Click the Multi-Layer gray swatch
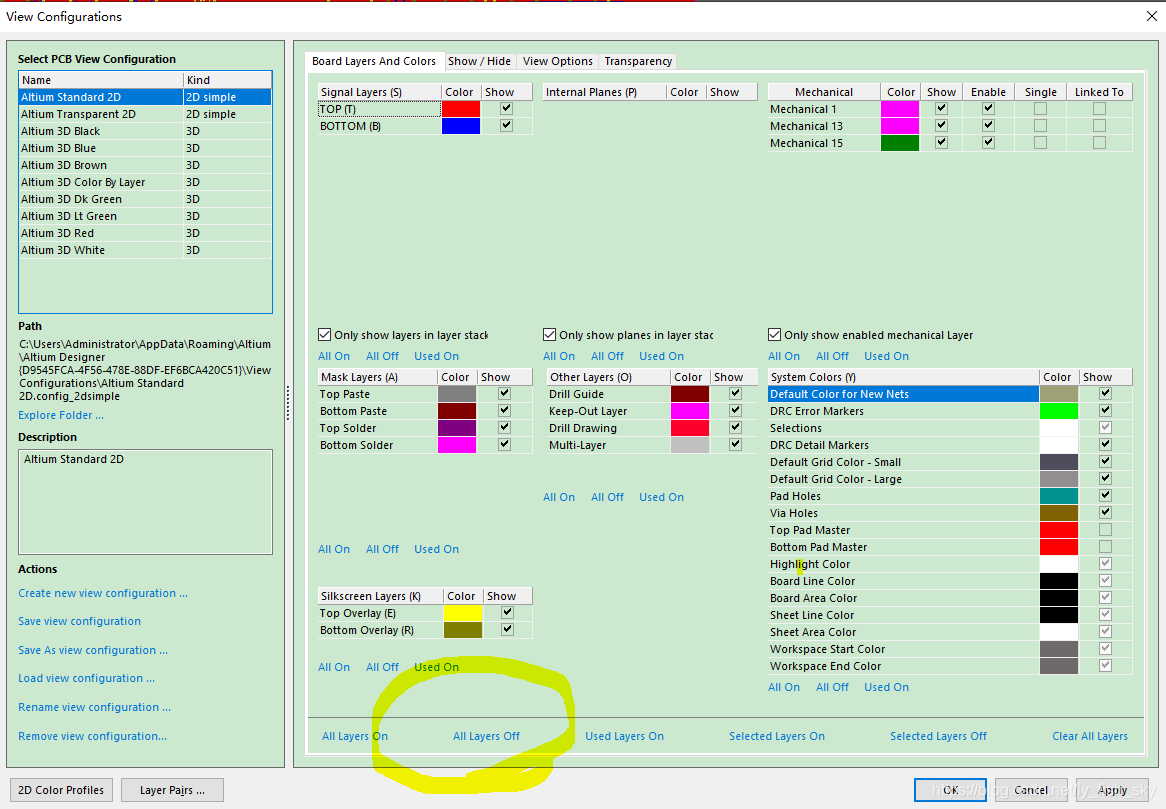 [690, 445]
